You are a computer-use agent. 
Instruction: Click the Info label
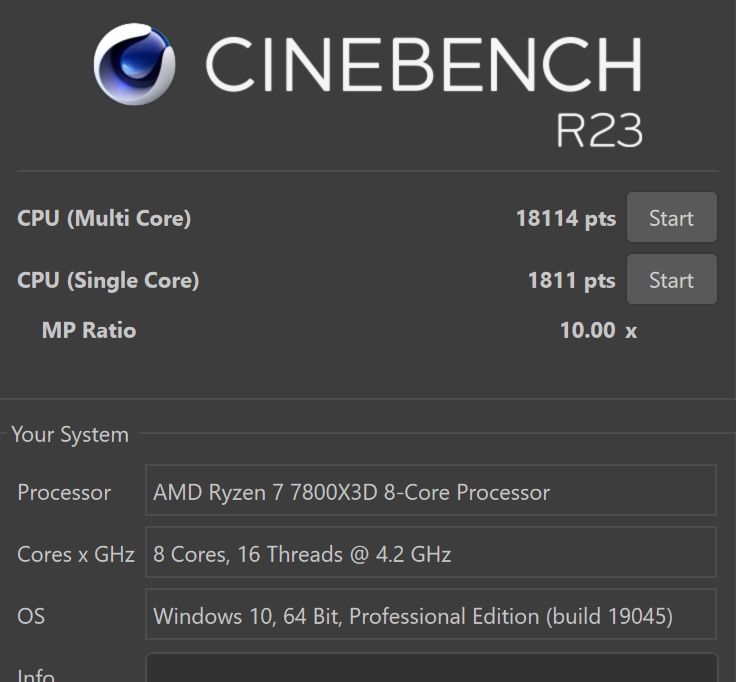(36, 675)
